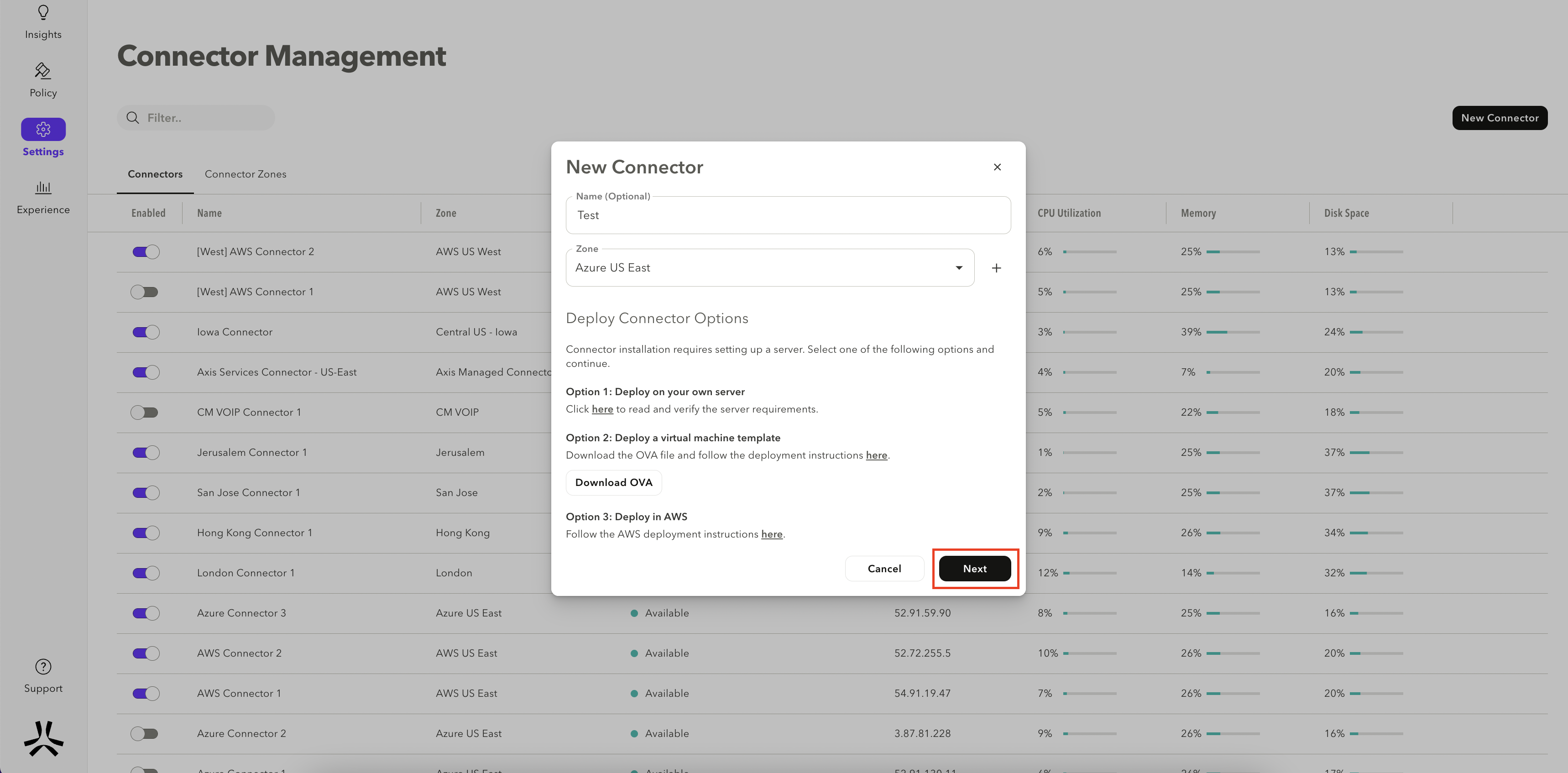This screenshot has width=1568, height=773.
Task: Open the Experience chart icon
Action: [x=43, y=187]
